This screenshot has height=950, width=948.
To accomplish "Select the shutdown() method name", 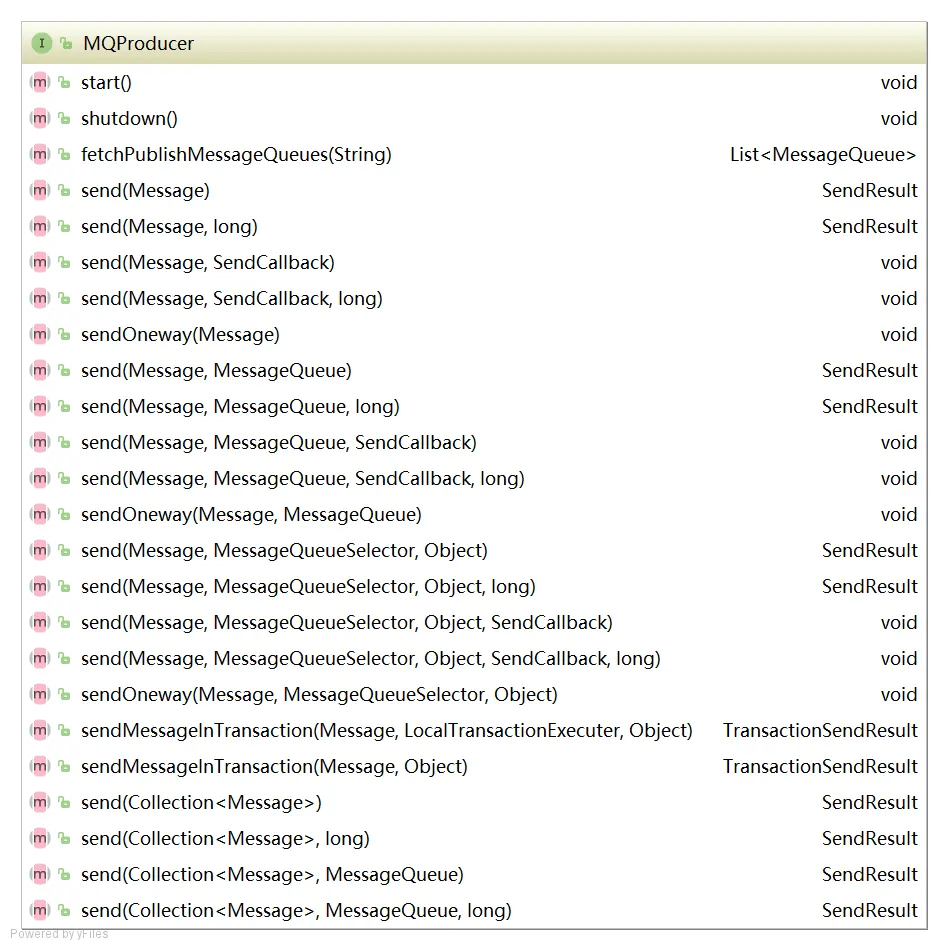I will (x=129, y=118).
